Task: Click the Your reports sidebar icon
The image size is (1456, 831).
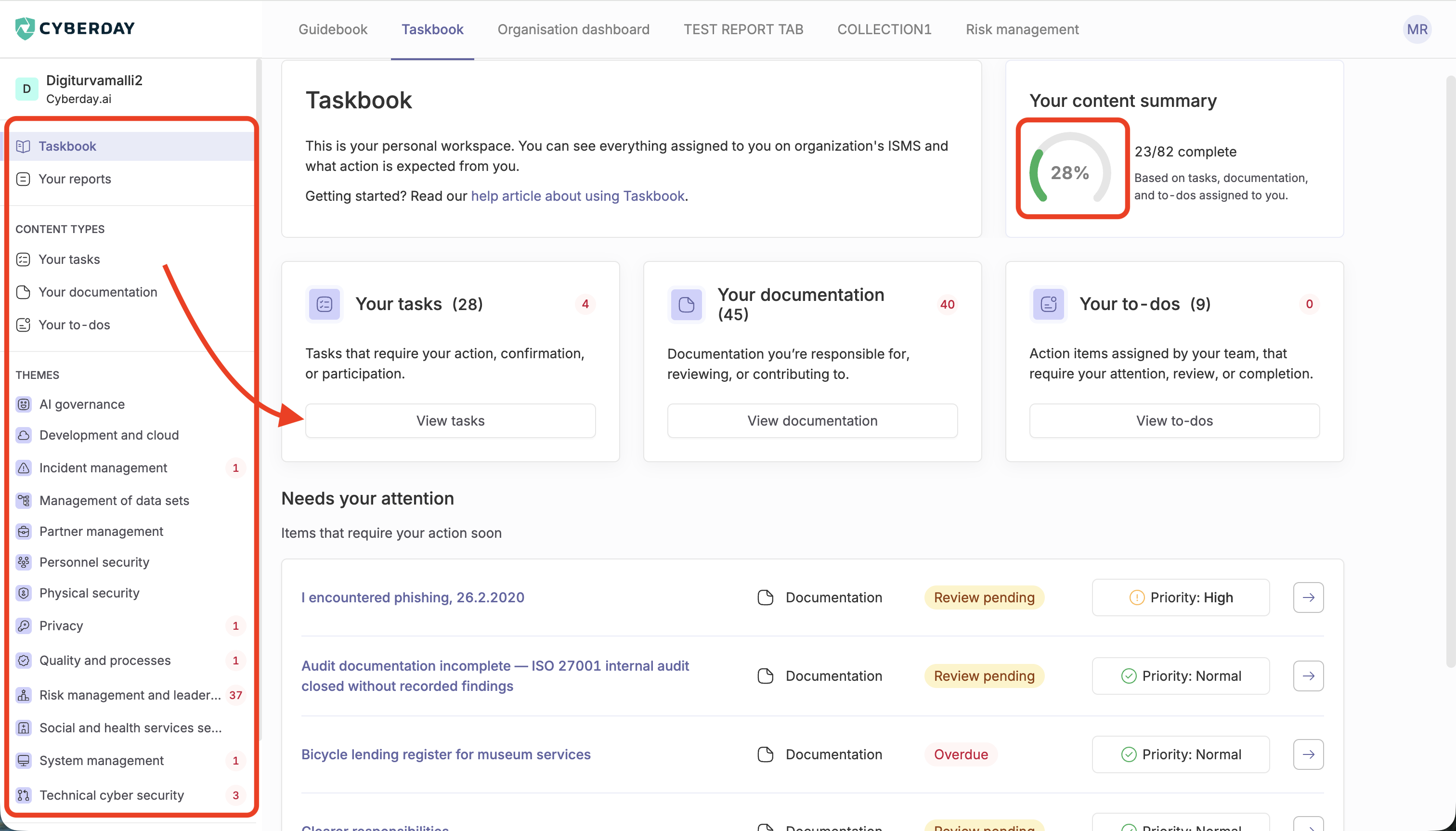Action: point(24,179)
